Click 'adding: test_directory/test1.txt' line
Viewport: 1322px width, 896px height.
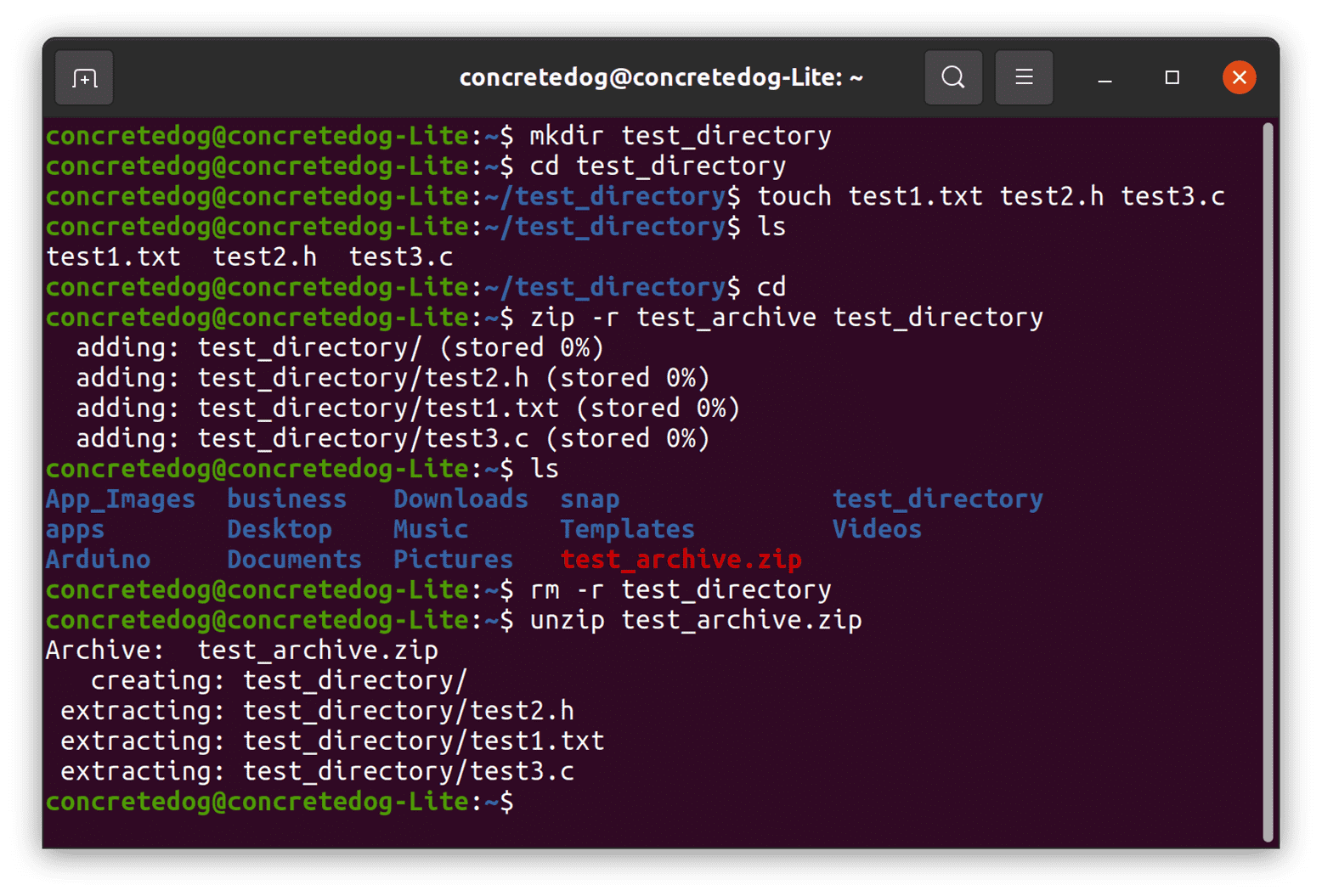tap(408, 409)
